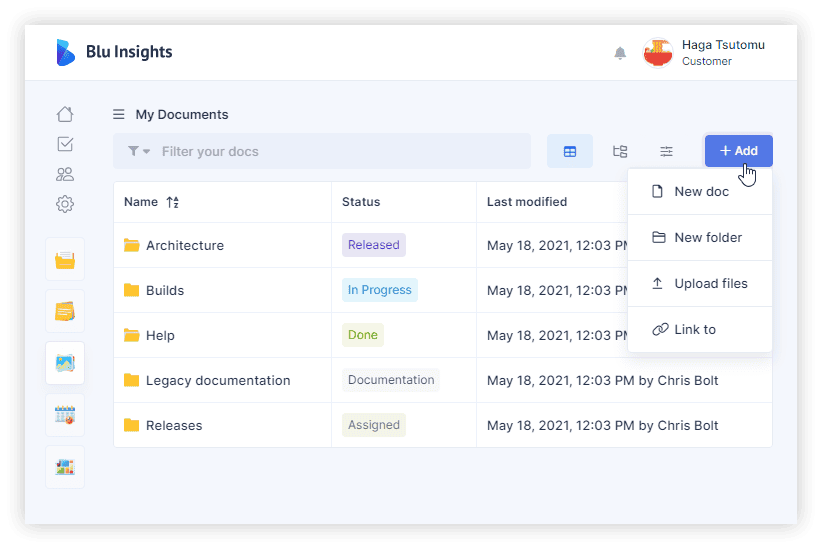Click Architecture row last modified date
The image size is (822, 549).
click(557, 245)
